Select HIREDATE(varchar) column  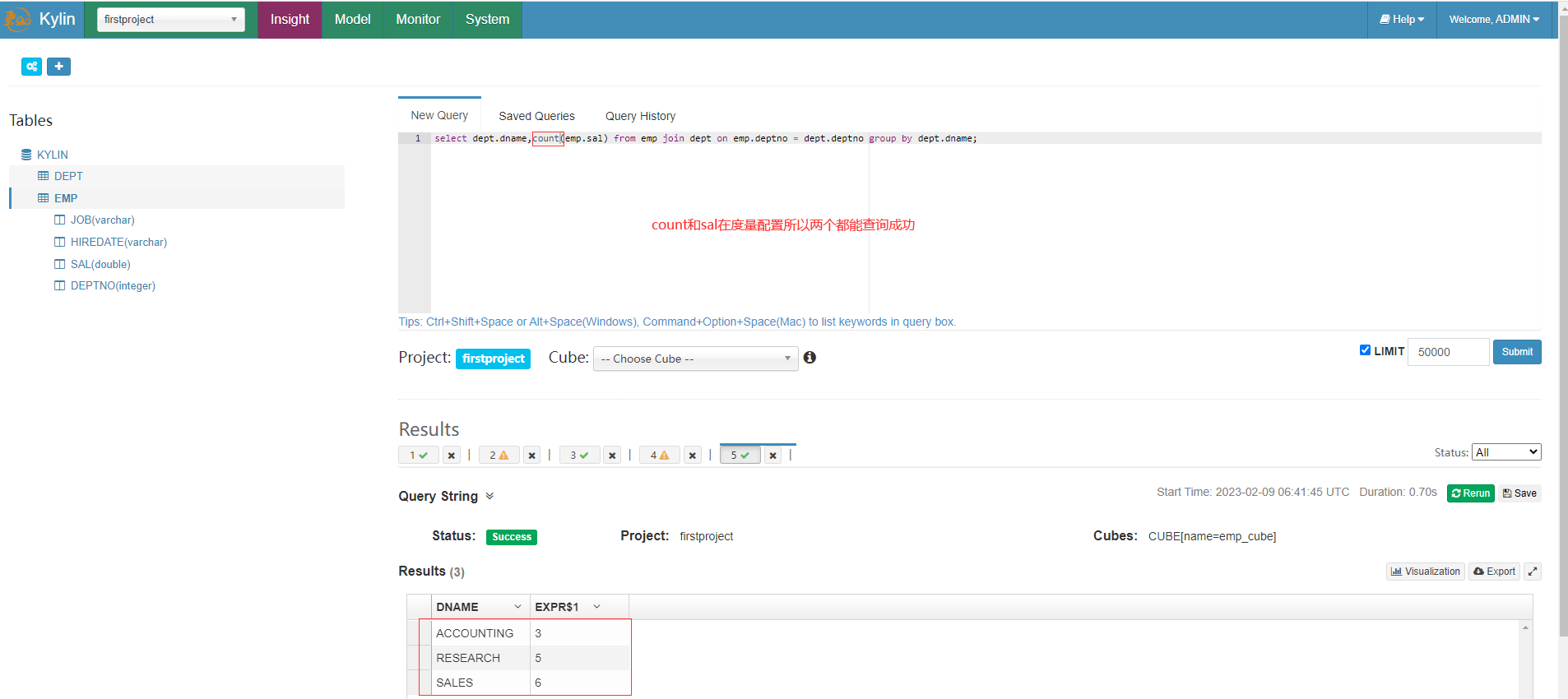118,242
